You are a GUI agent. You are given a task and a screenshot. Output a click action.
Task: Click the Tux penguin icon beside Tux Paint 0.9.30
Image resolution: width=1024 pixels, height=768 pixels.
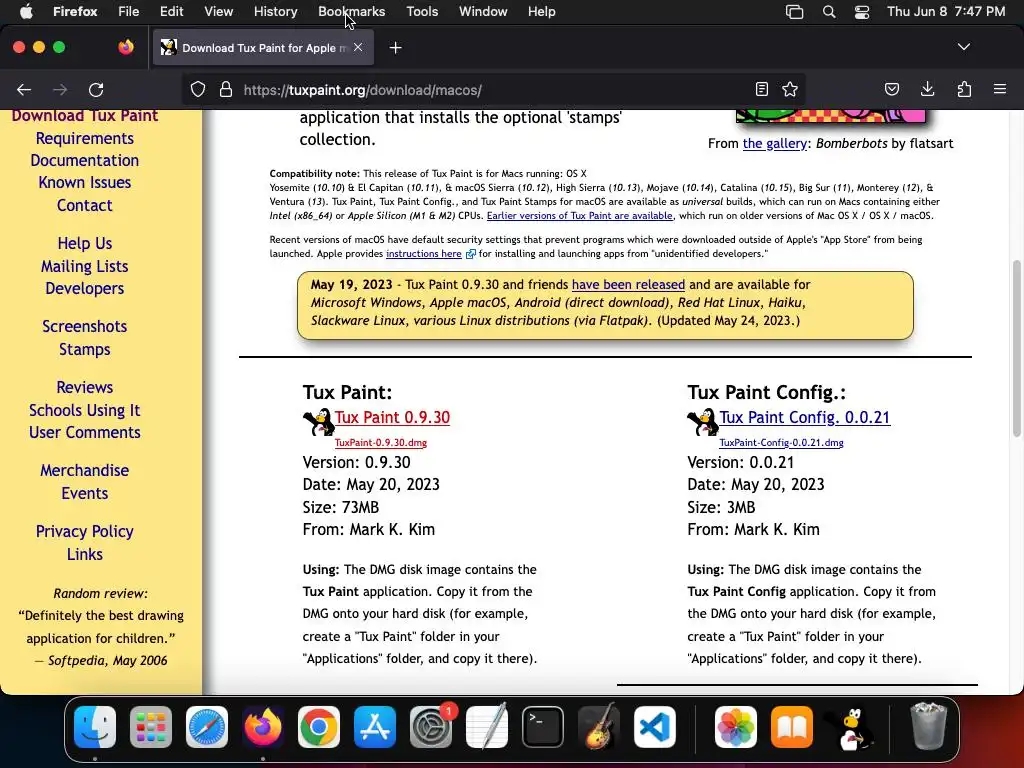pyautogui.click(x=319, y=422)
